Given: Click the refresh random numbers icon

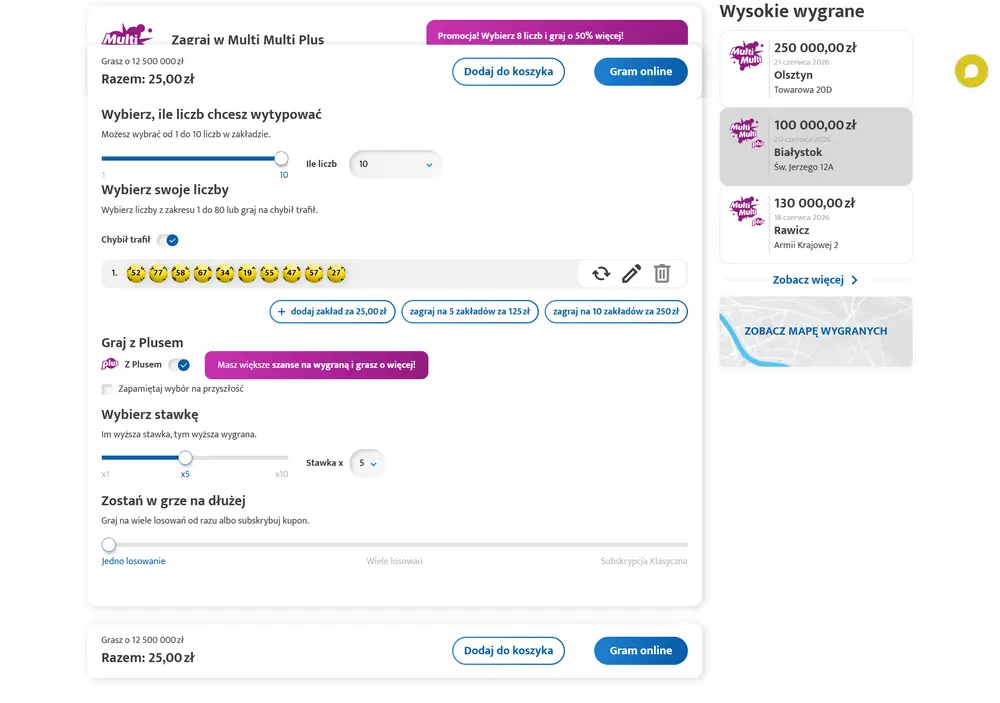Looking at the screenshot, I should coord(601,274).
